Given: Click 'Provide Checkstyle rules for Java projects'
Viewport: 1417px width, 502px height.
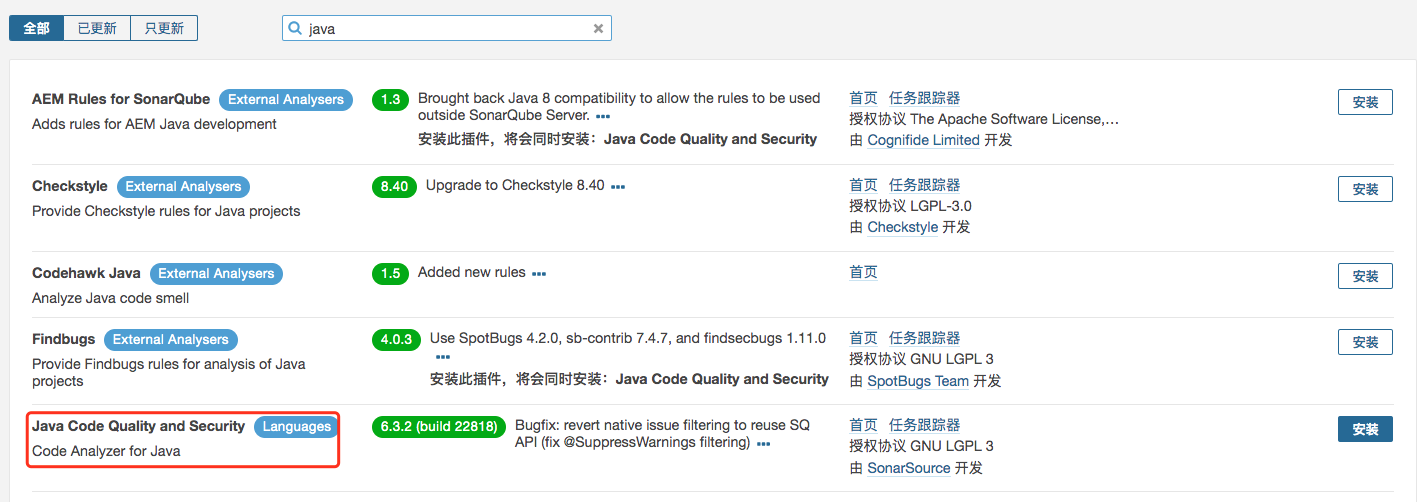Looking at the screenshot, I should (x=166, y=211).
